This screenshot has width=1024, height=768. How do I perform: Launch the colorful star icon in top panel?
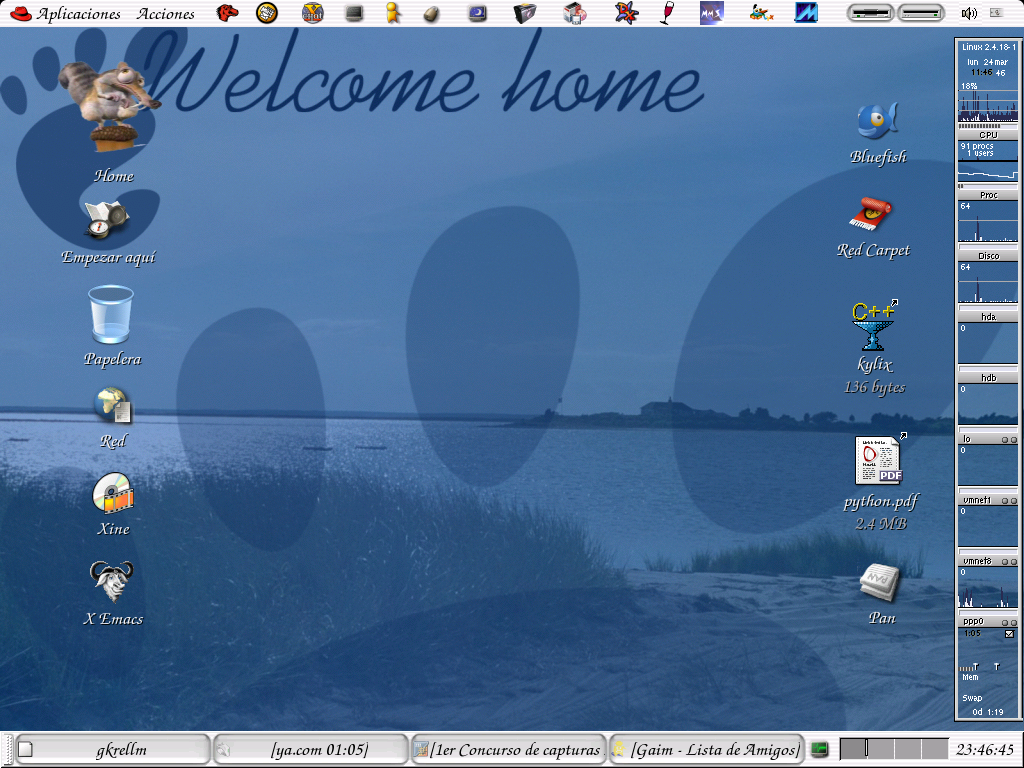coord(626,12)
